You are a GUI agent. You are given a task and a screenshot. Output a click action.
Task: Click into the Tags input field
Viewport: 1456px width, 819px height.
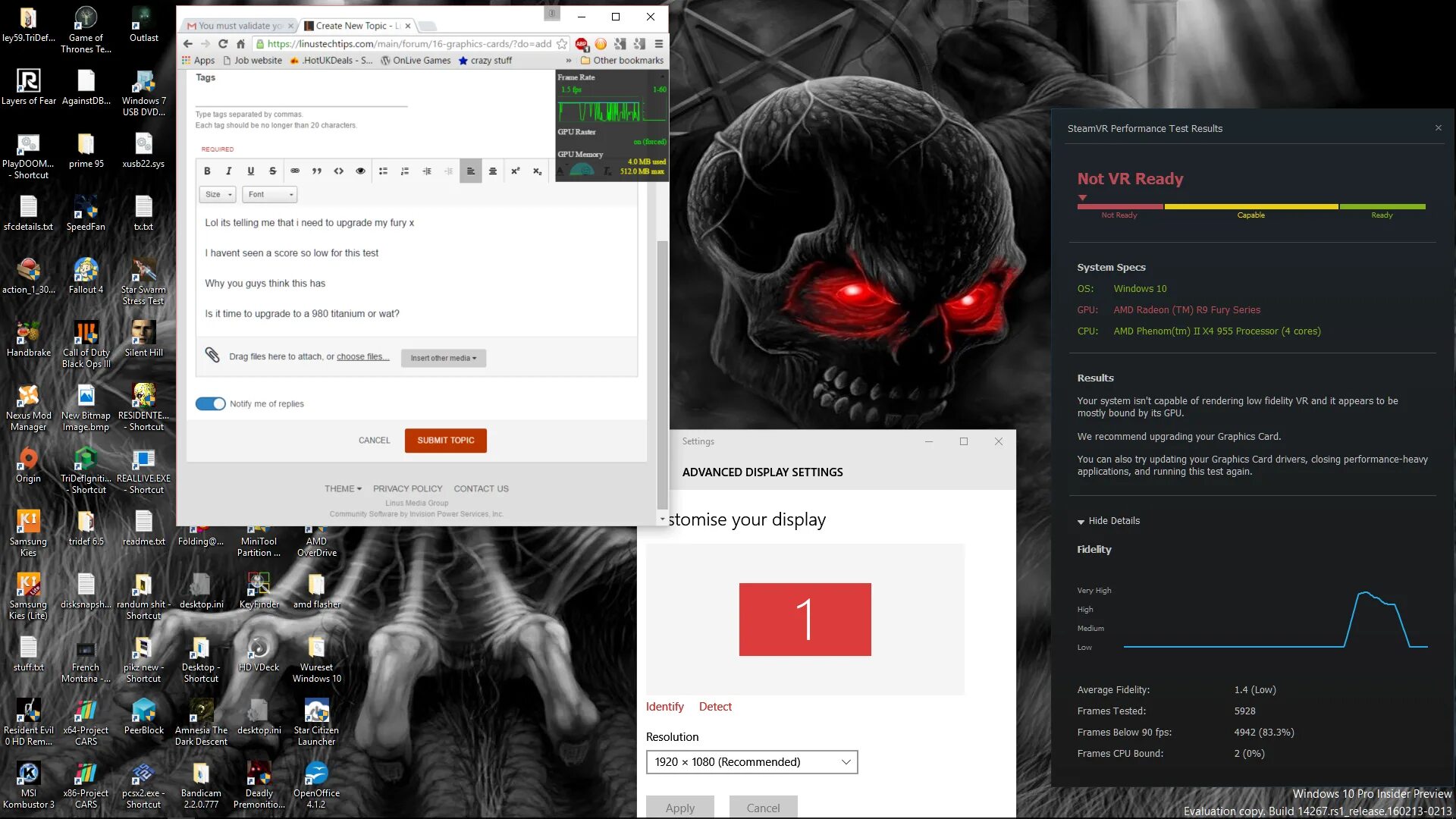[301, 98]
